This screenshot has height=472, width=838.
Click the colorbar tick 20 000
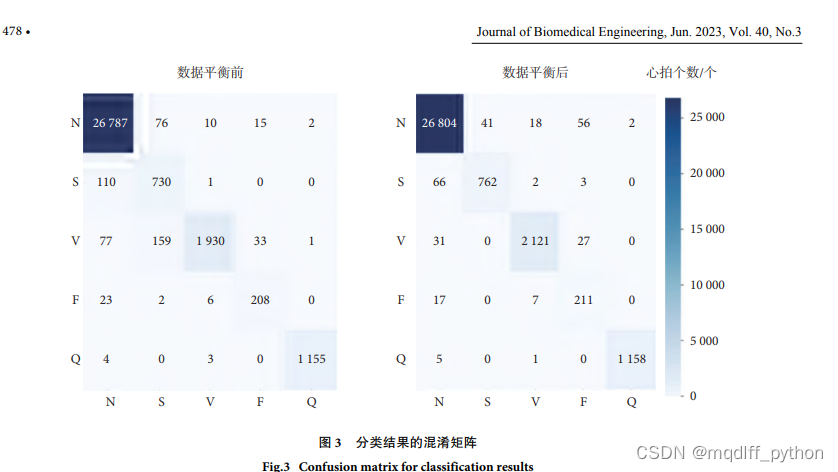click(707, 173)
